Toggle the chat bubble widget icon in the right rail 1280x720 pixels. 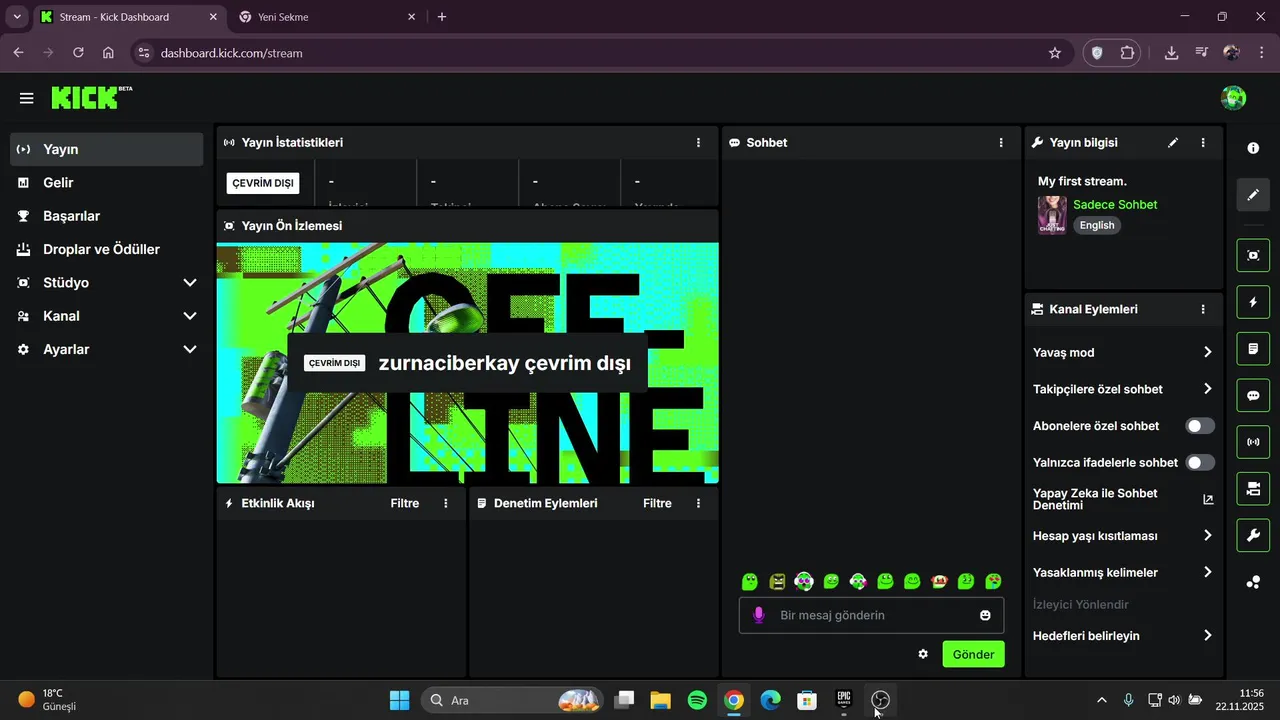point(1253,395)
